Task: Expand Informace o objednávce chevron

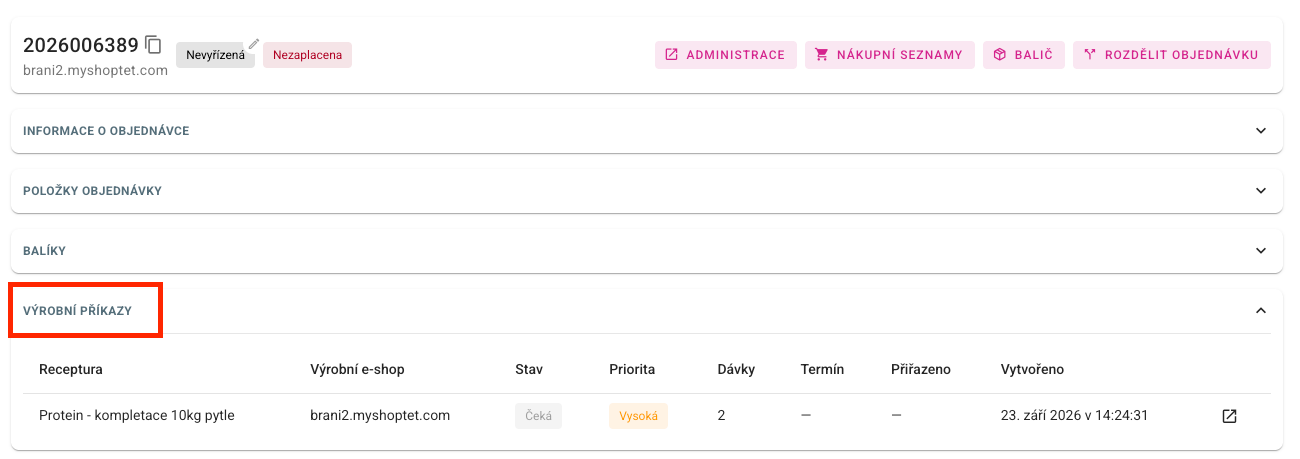Action: click(x=1261, y=131)
